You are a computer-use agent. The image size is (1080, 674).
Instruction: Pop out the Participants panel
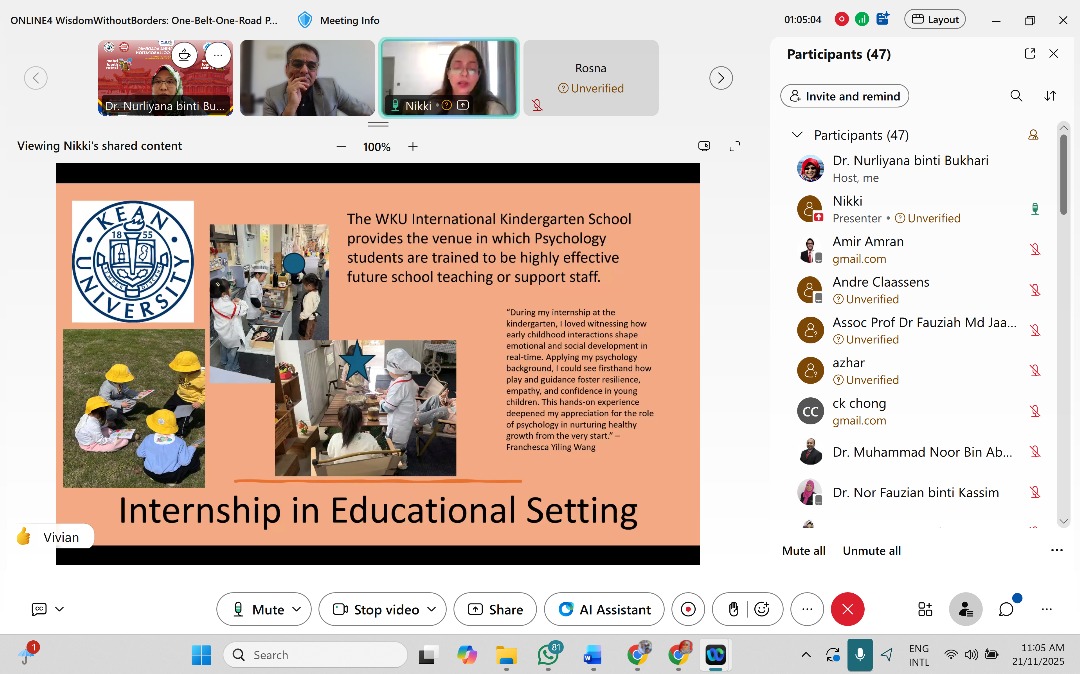pyautogui.click(x=1030, y=54)
